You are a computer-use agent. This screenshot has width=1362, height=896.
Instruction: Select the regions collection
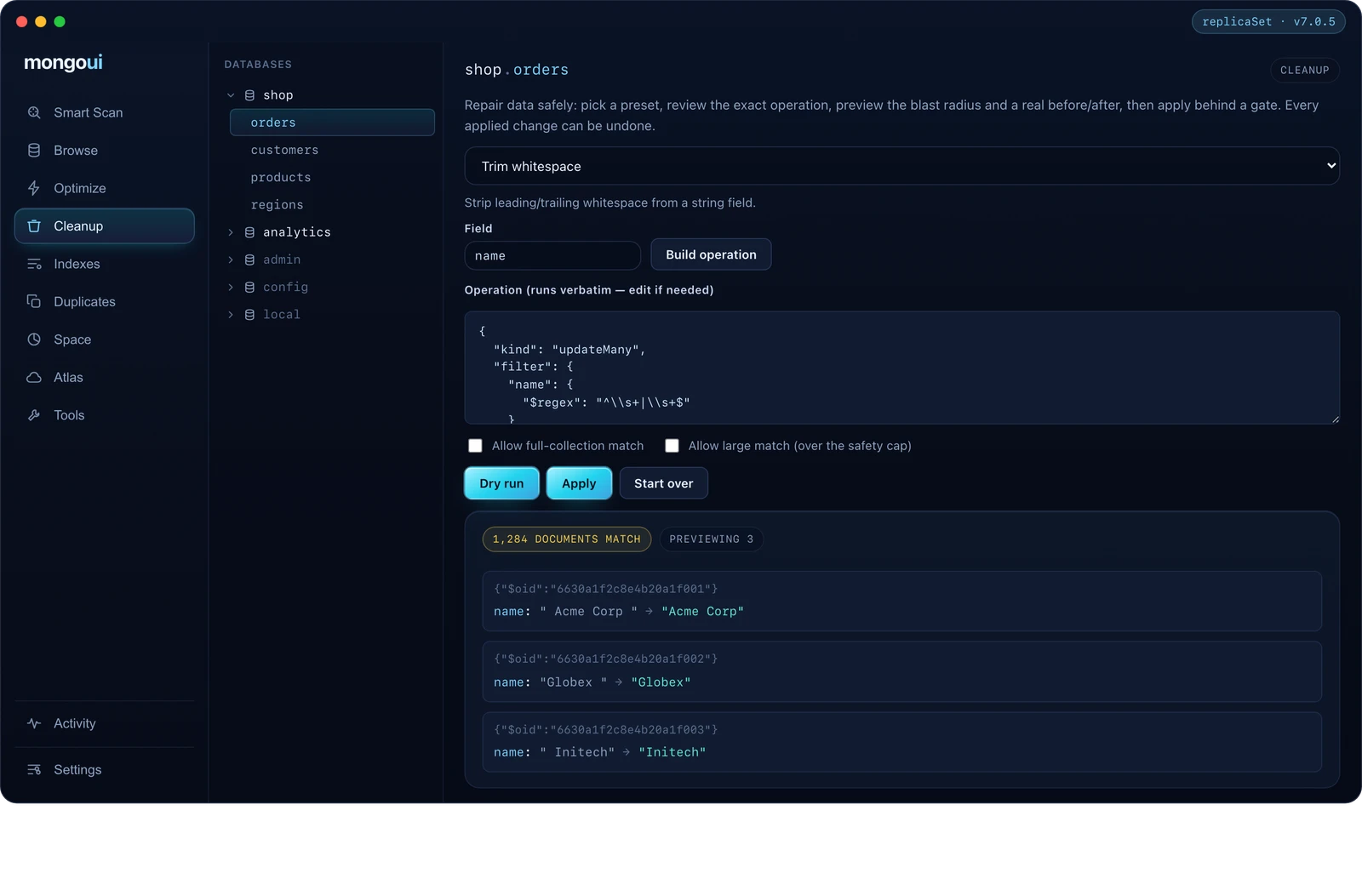coord(332,205)
